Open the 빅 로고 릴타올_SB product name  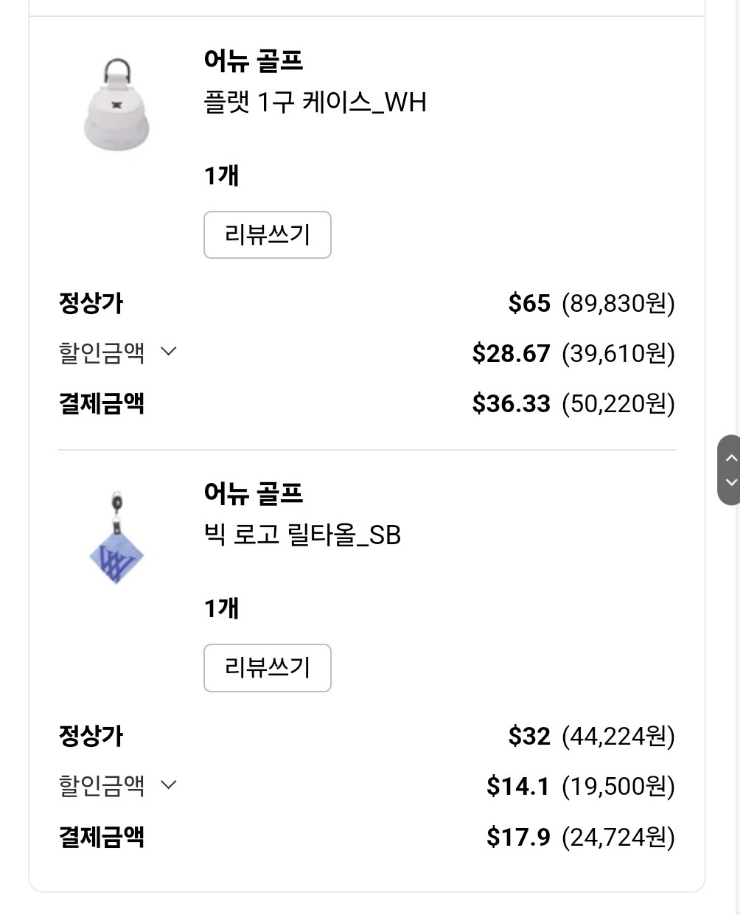click(302, 535)
